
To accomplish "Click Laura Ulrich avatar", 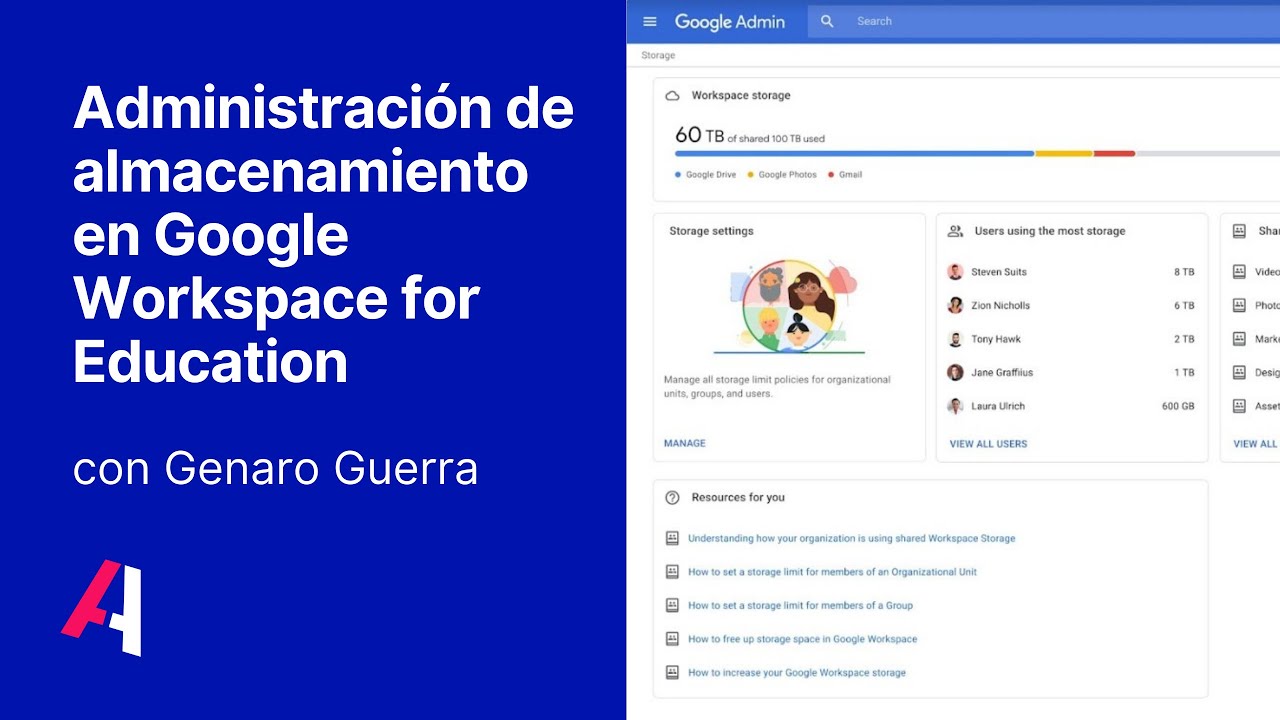I will tap(955, 406).
